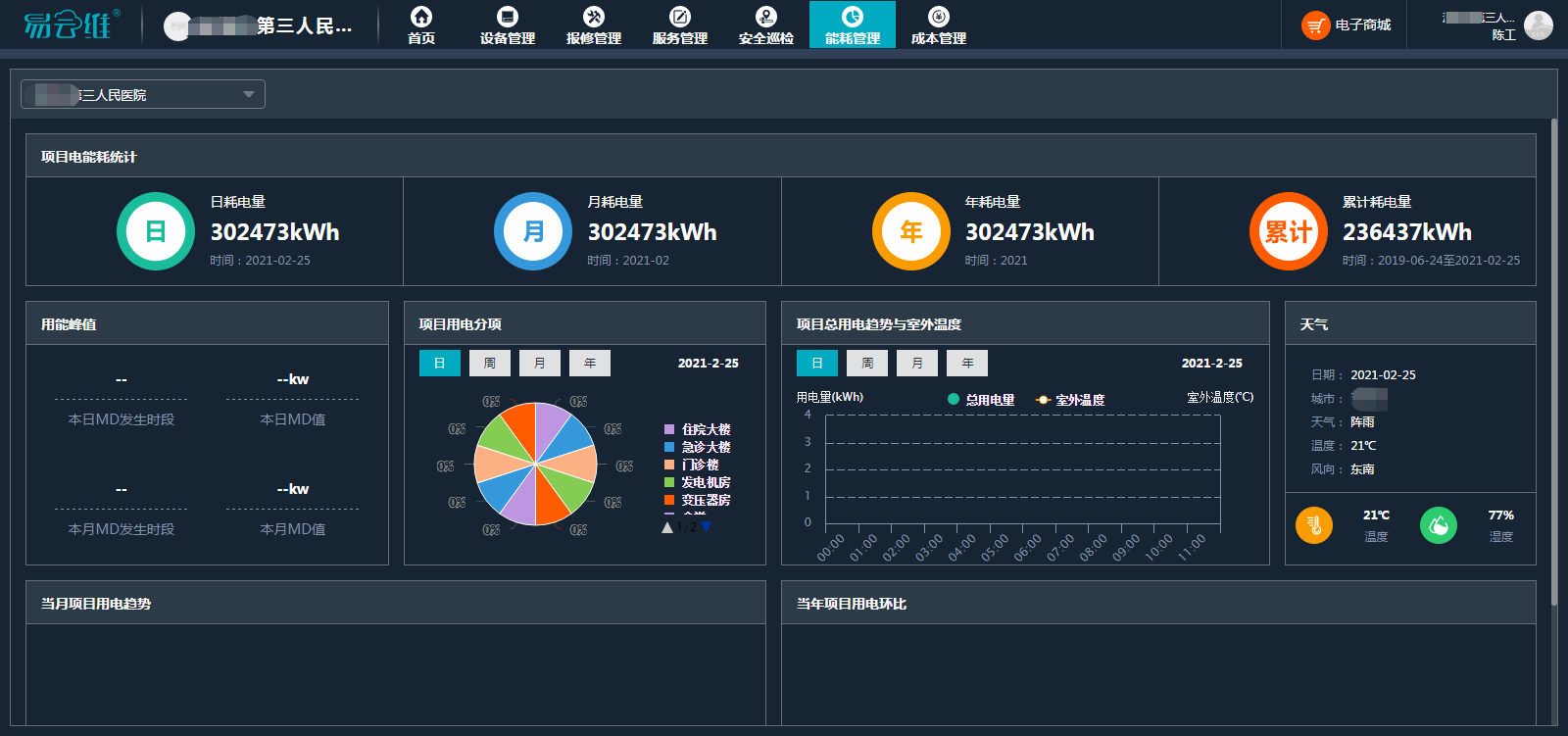1568x736 pixels.
Task: Toggle 住院大楼 legend entry in pie chart
Action: 697,429
